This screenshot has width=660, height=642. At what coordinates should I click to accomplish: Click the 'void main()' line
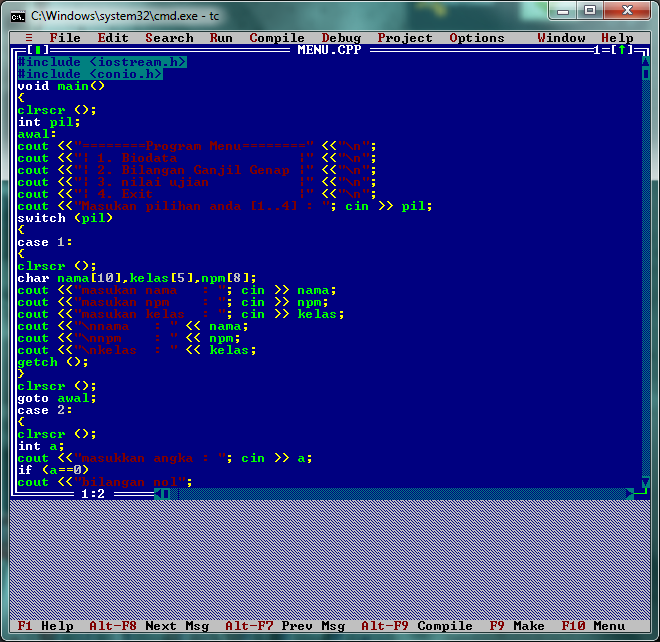pyautogui.click(x=61, y=86)
